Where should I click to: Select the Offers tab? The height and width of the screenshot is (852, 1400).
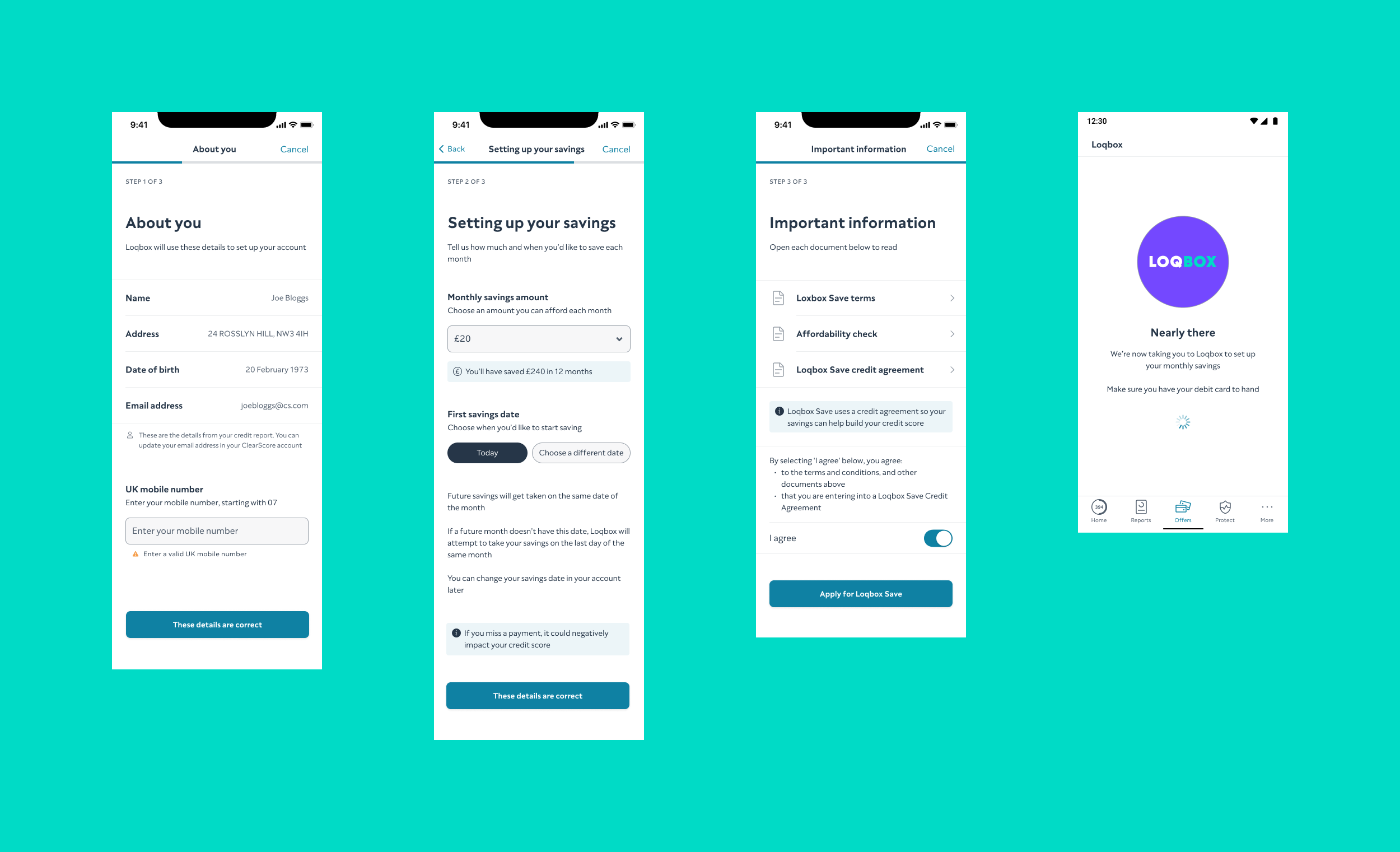pos(1183,511)
